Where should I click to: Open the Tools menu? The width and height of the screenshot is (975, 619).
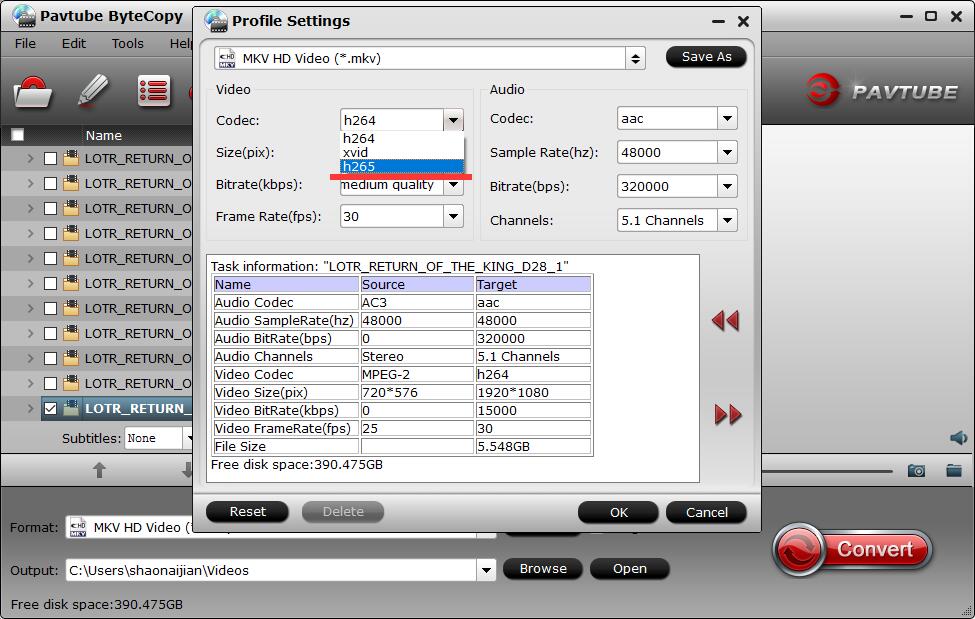point(127,44)
